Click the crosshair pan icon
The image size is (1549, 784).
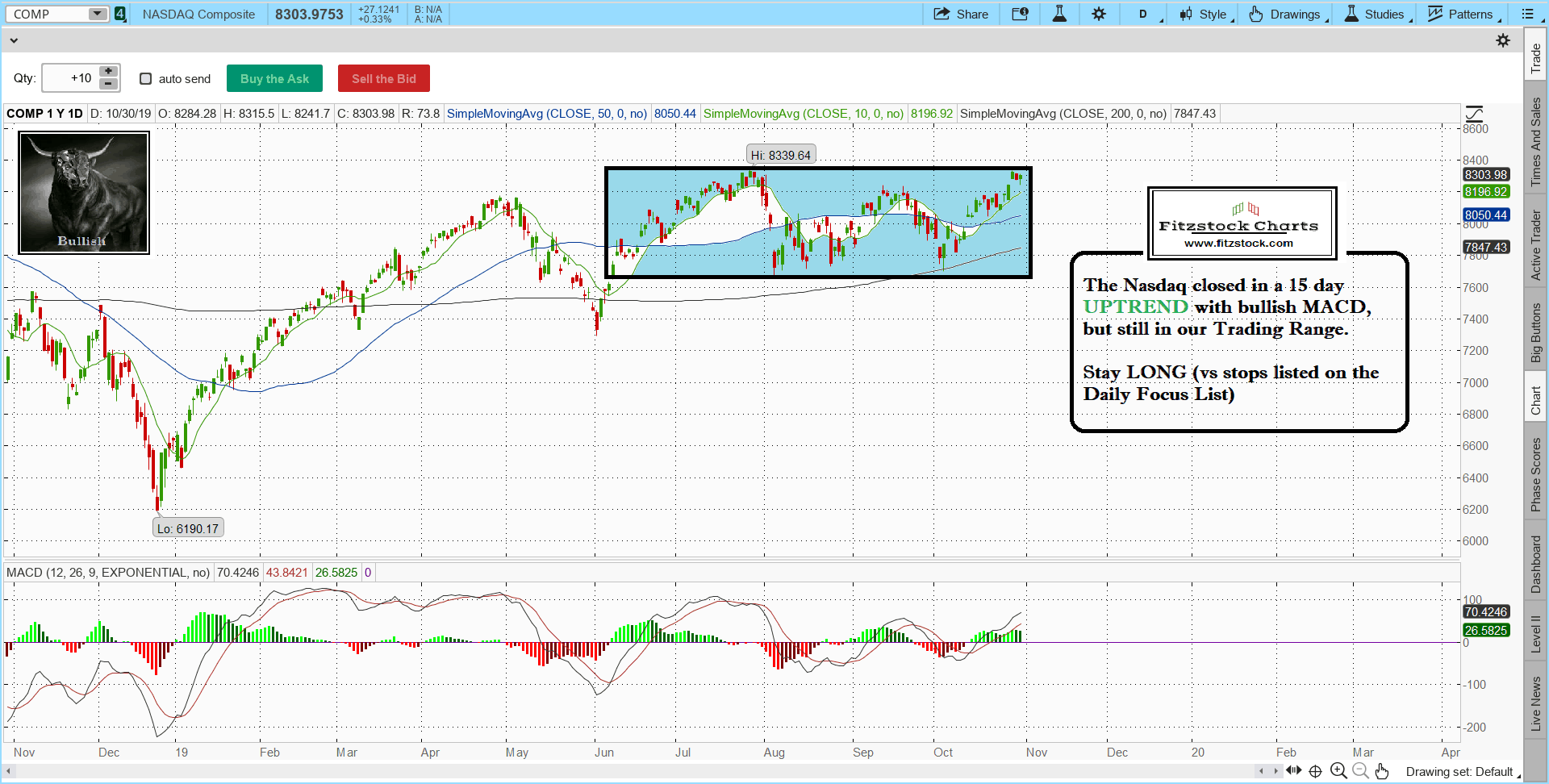[x=1315, y=771]
